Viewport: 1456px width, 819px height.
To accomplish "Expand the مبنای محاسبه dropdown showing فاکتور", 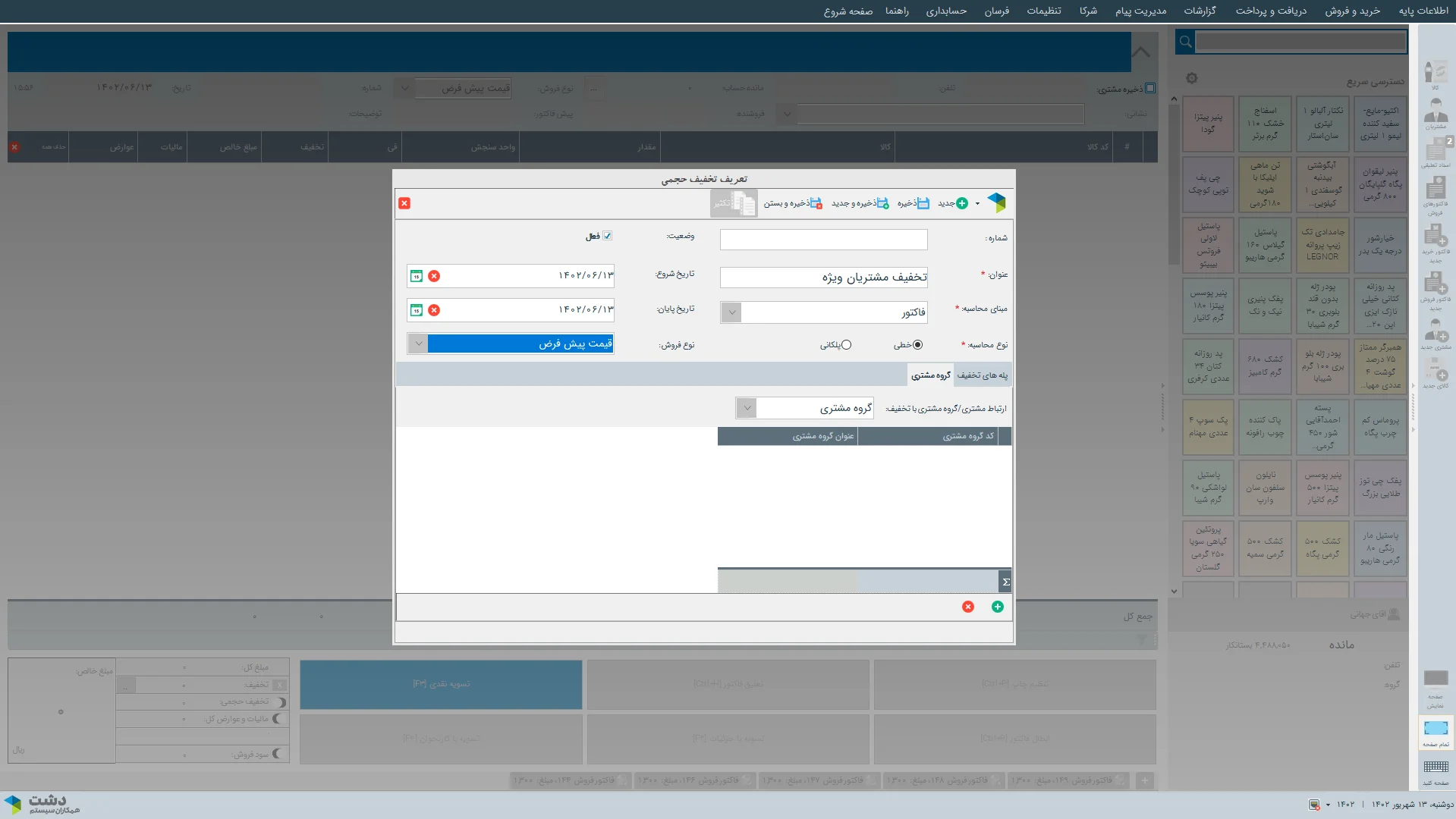I will click(731, 312).
